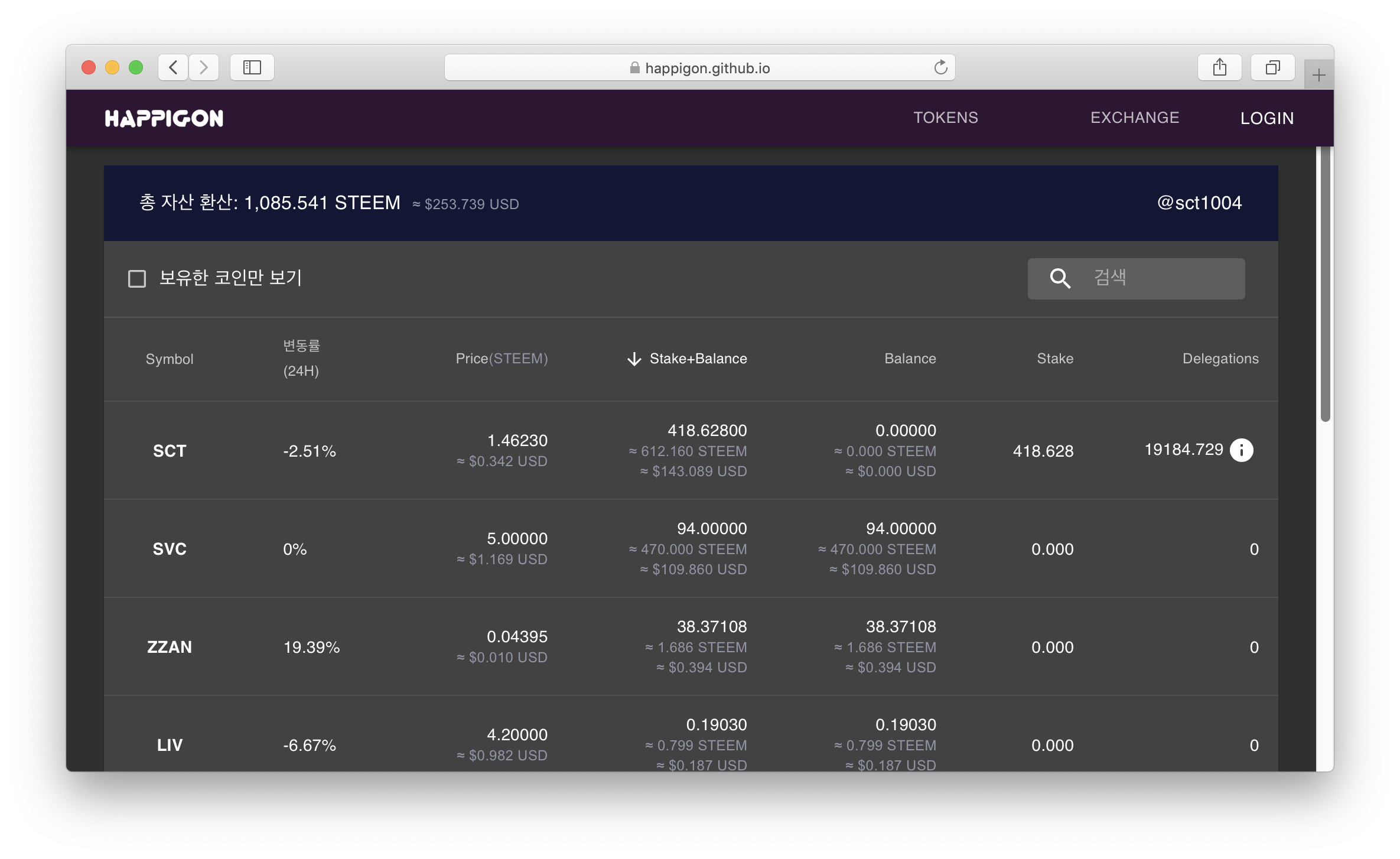Click SCT change value -2.51%
1400x859 pixels.
(x=310, y=451)
